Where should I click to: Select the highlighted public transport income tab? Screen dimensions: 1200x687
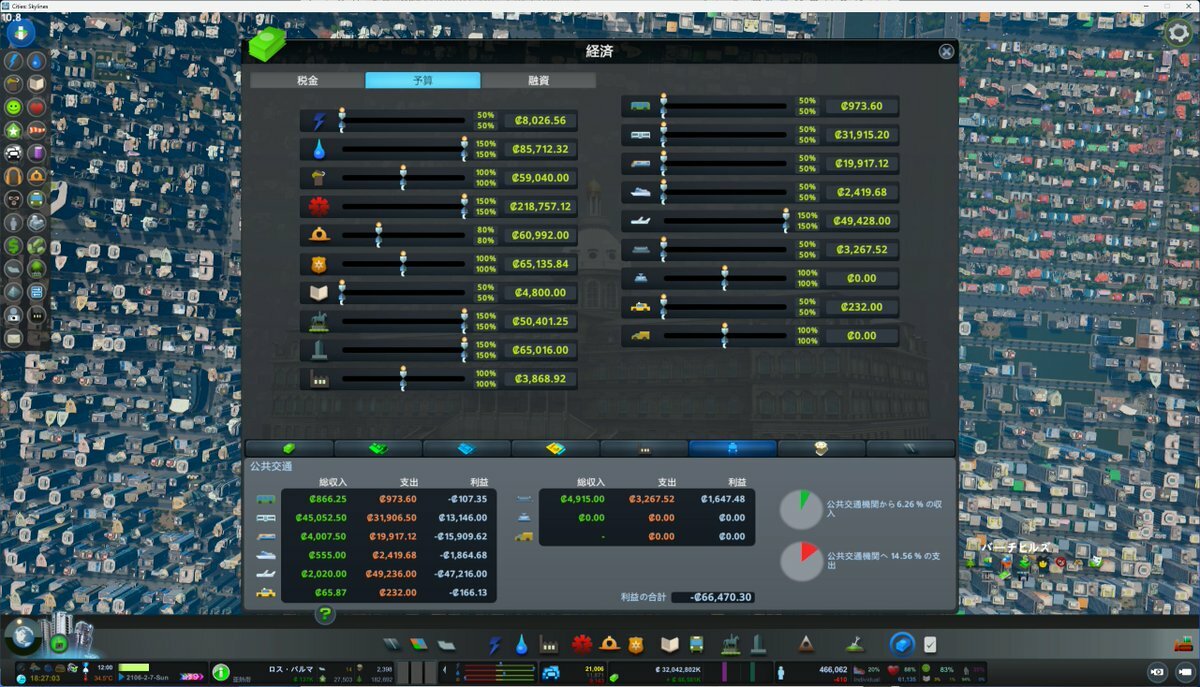(x=732, y=449)
